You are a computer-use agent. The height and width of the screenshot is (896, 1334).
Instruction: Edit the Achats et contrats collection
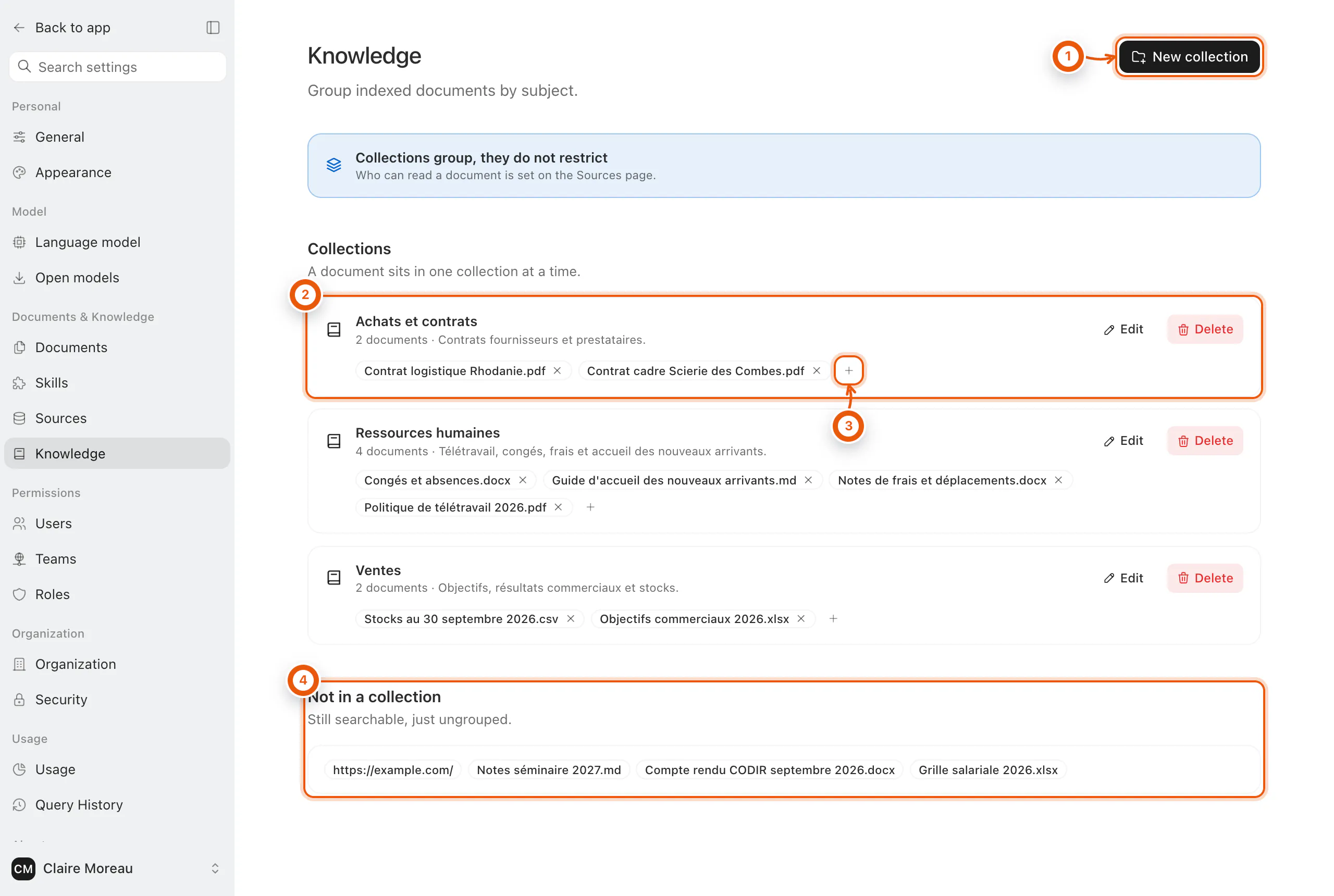click(1123, 329)
